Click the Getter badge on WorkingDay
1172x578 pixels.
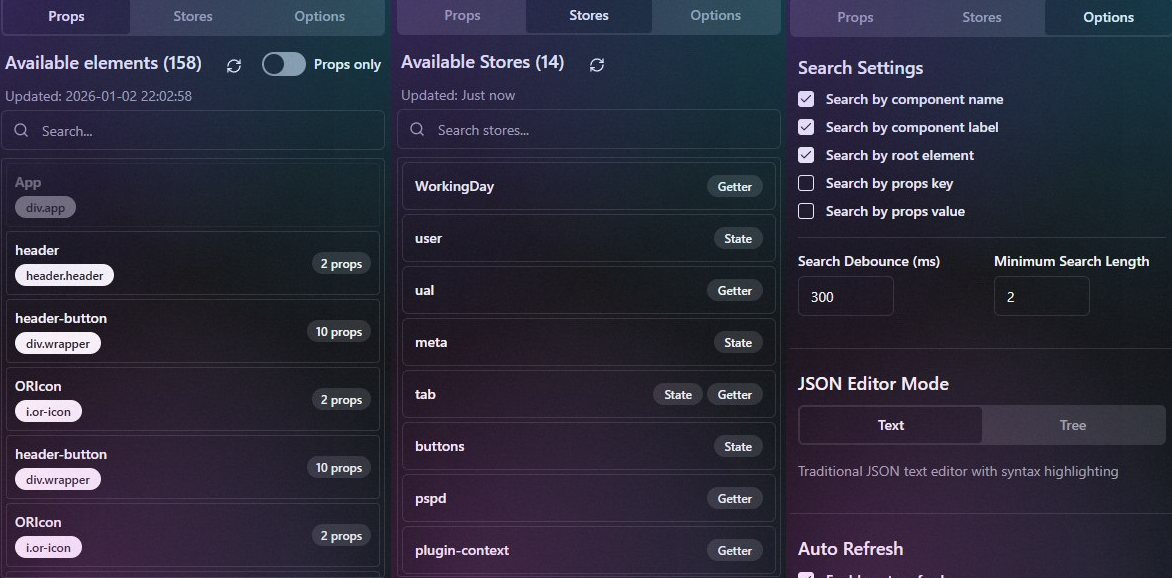[735, 186]
